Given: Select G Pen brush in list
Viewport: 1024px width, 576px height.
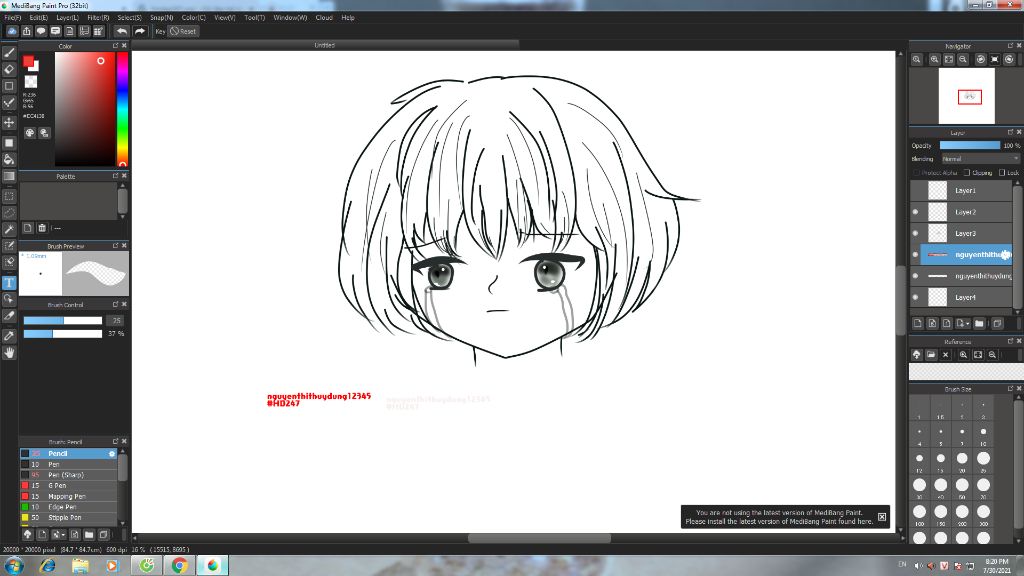Looking at the screenshot, I should coord(69,486).
